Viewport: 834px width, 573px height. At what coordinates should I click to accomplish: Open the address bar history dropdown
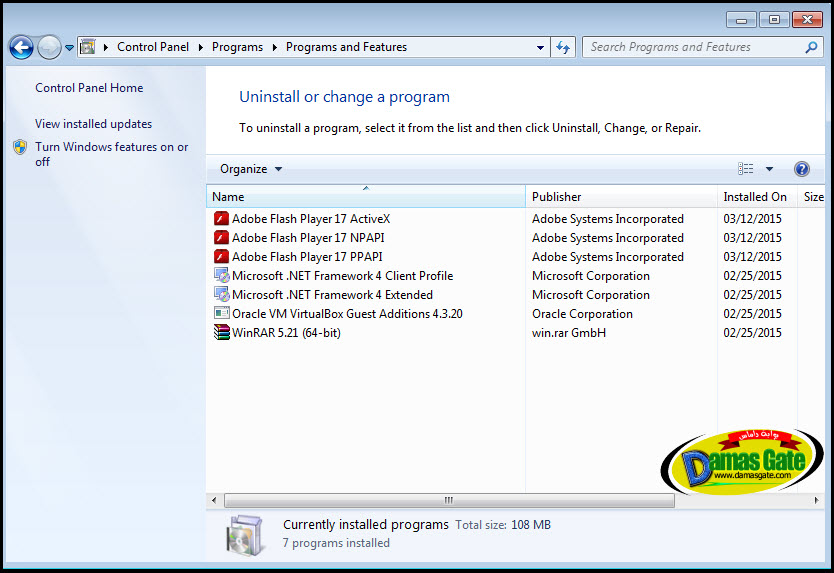click(x=540, y=48)
